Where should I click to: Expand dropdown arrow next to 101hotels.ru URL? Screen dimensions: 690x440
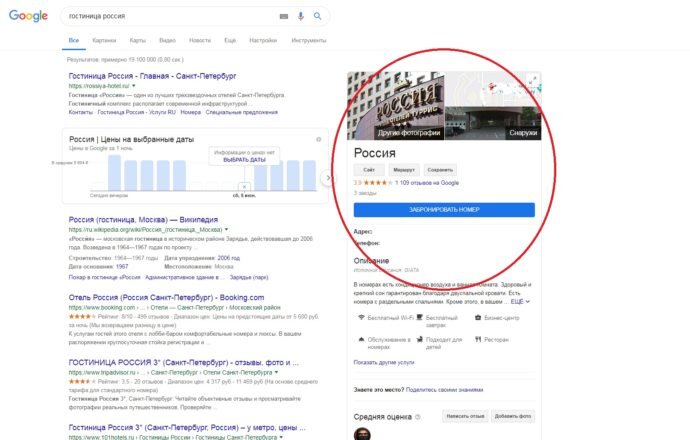tap(281, 437)
